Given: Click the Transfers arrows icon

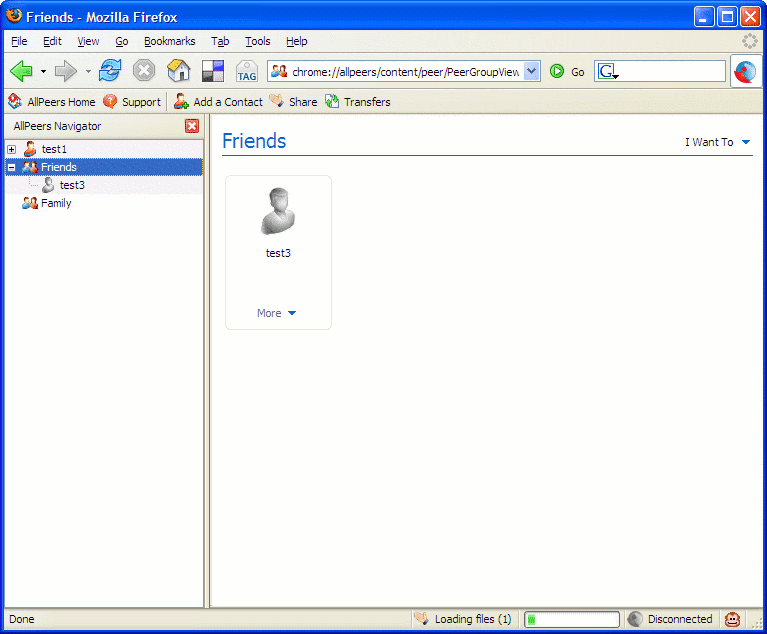Looking at the screenshot, I should [332, 101].
